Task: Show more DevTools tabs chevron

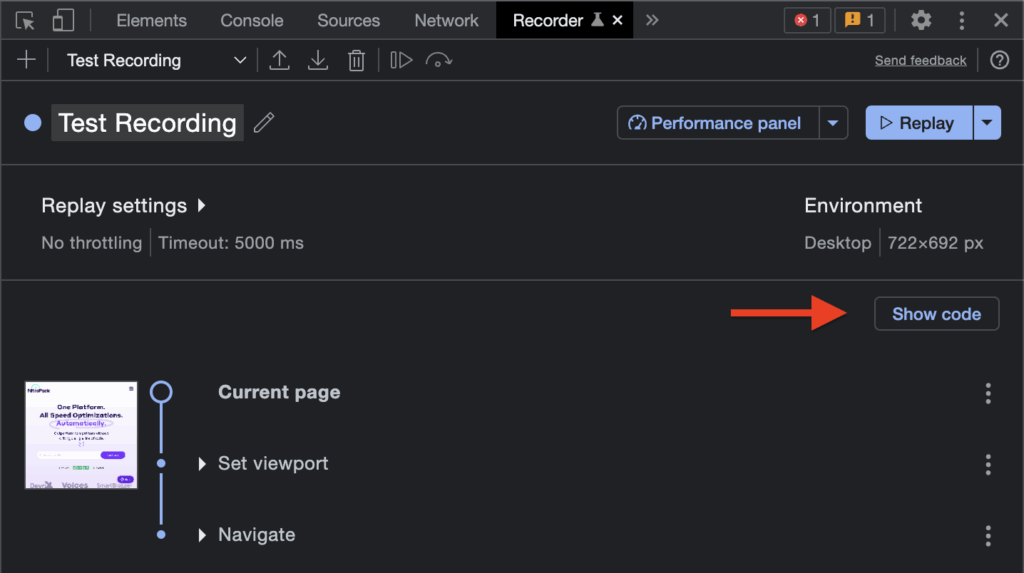Action: (652, 20)
